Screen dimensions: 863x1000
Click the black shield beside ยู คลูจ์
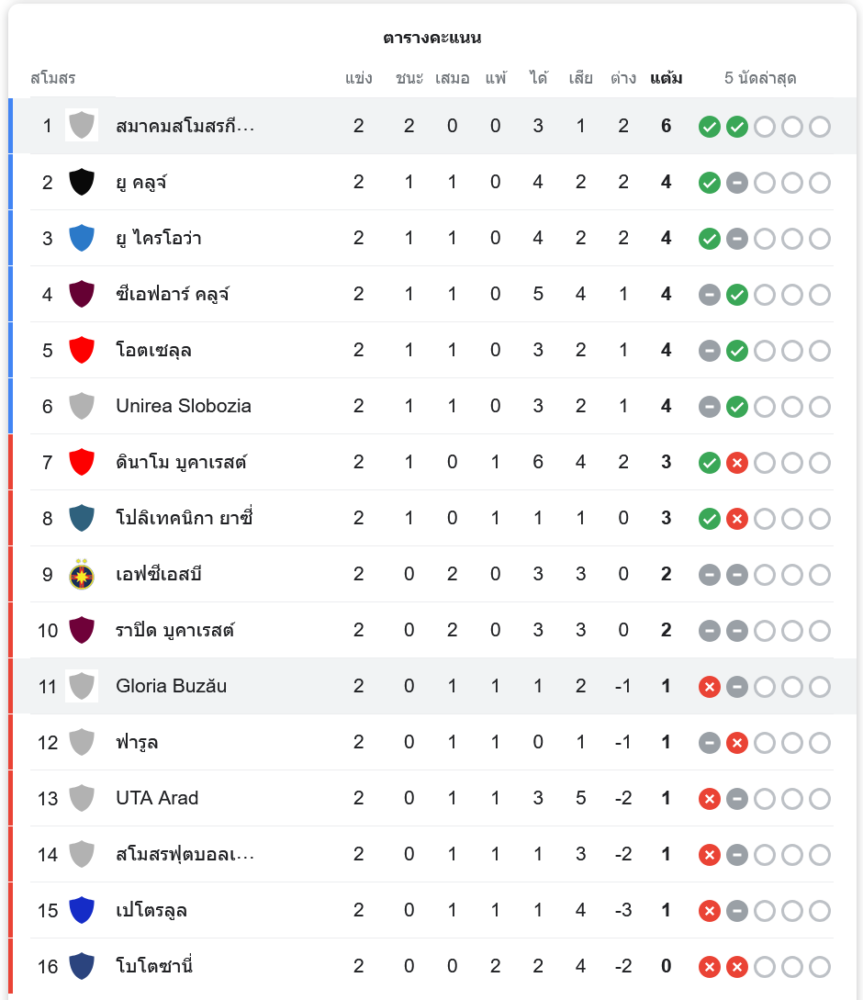(82, 182)
